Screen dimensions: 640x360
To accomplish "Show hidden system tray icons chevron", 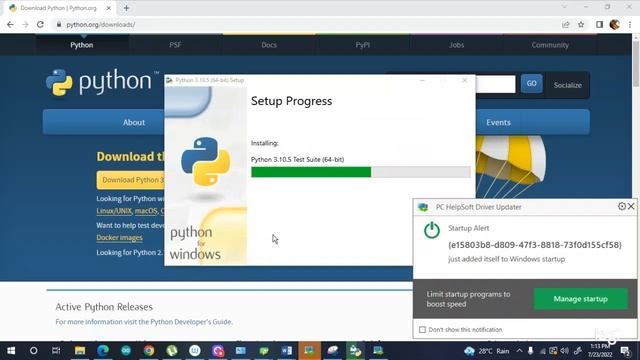I will tap(519, 351).
